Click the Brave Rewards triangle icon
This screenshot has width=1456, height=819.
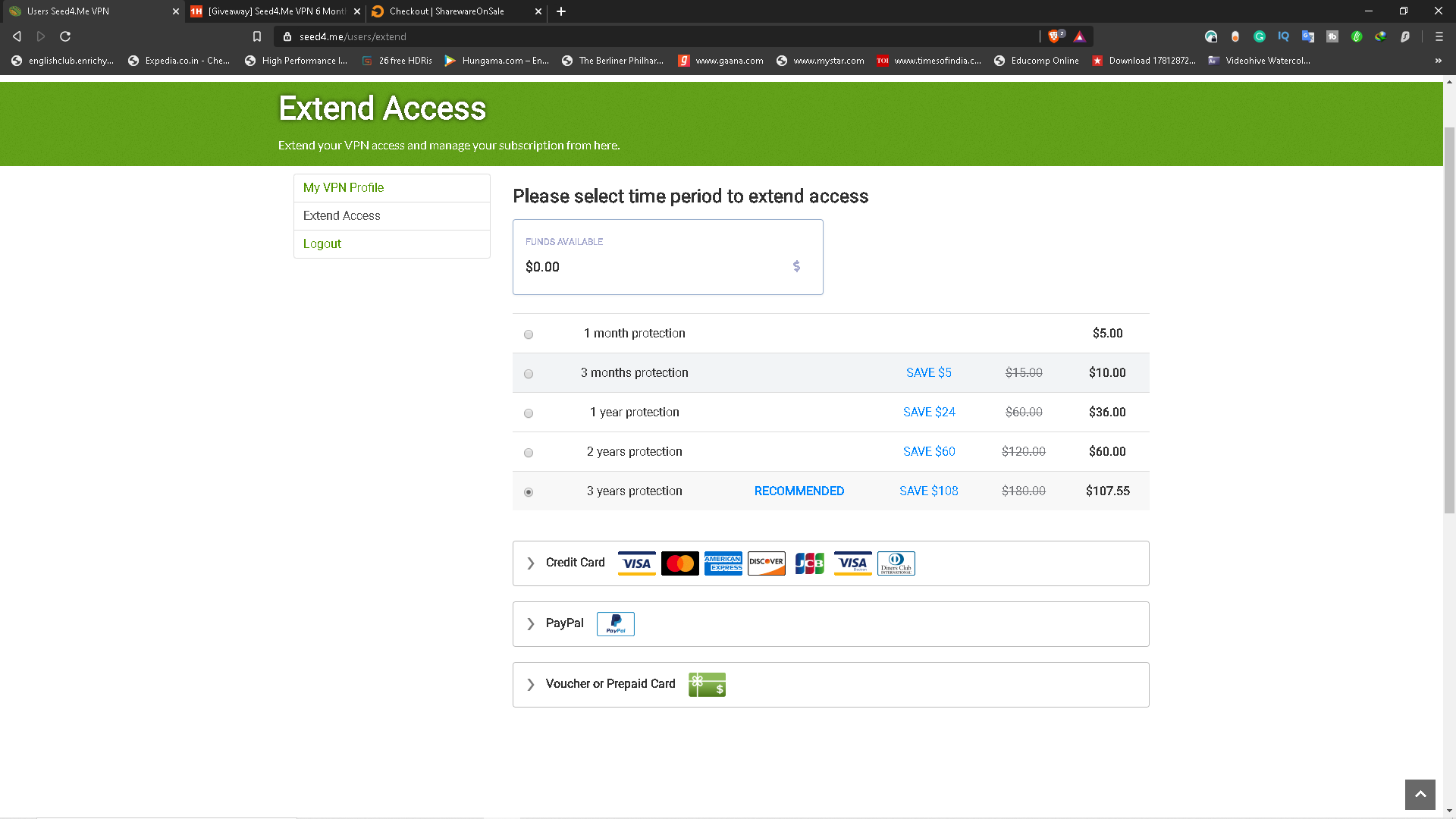click(x=1079, y=36)
